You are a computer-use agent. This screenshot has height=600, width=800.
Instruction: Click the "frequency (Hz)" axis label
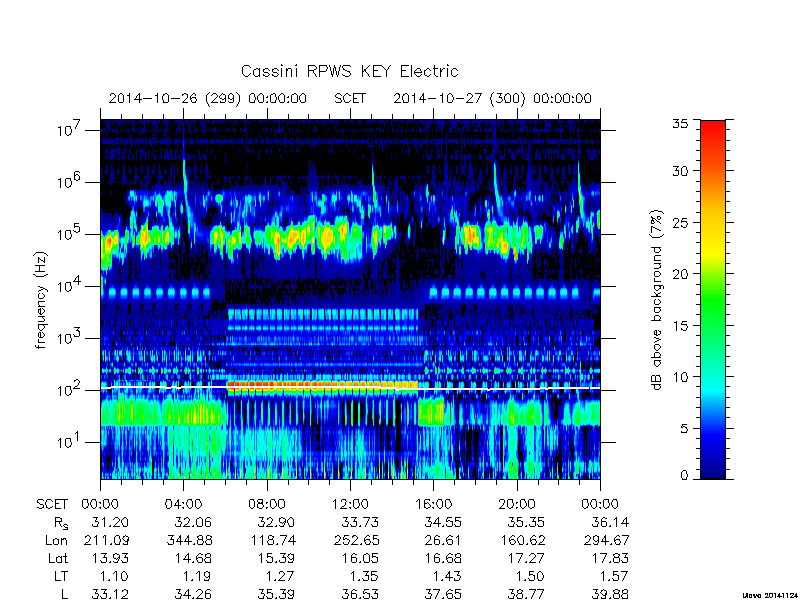[41, 300]
